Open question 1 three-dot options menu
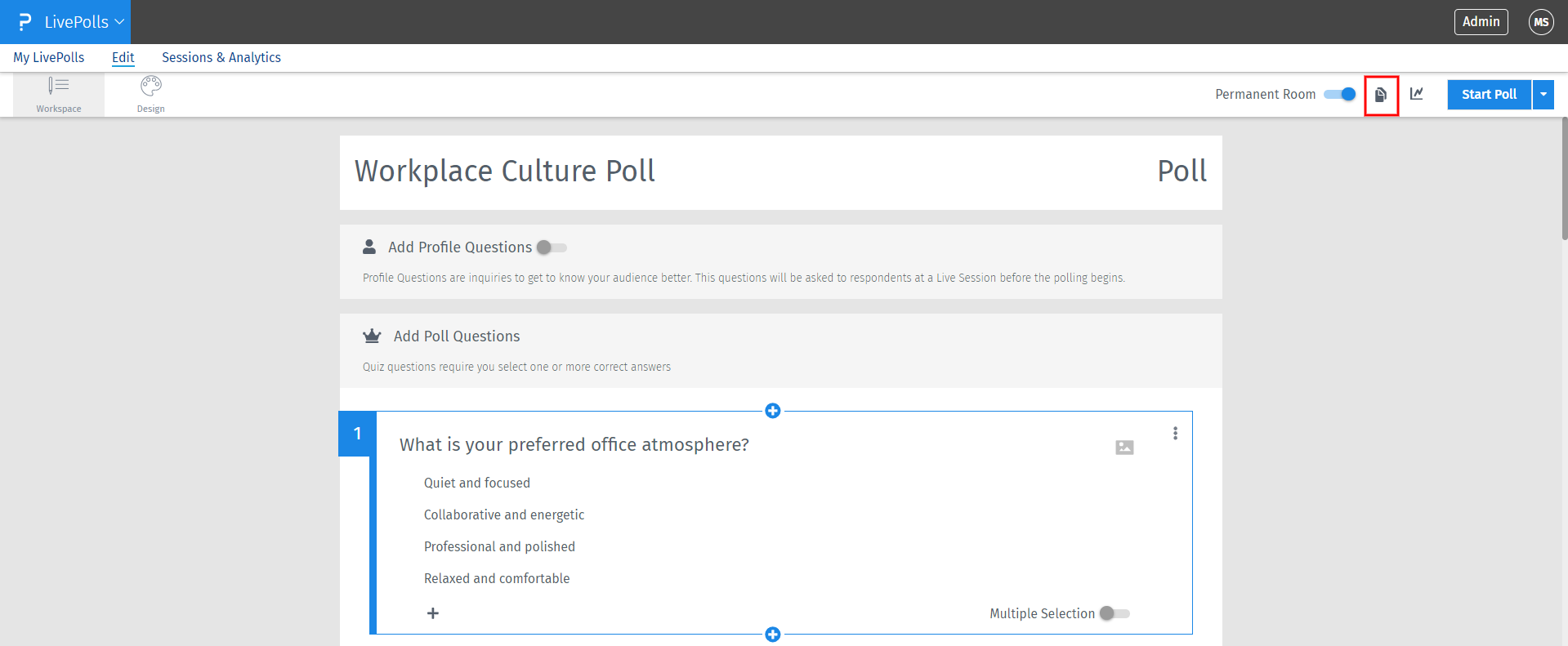 (x=1175, y=433)
